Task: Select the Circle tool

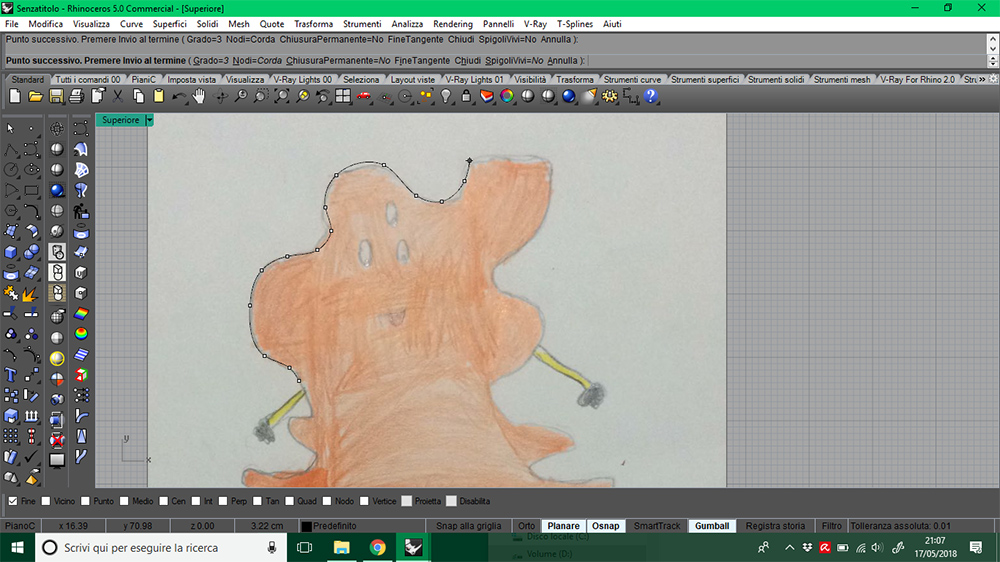Action: tap(11, 170)
